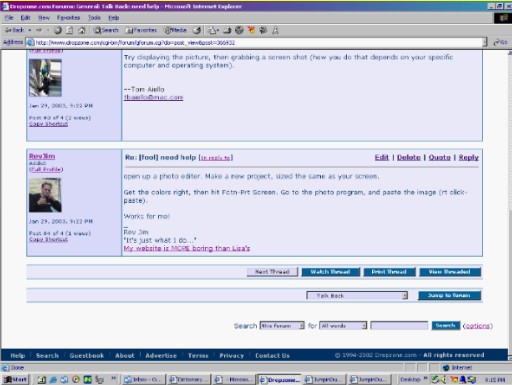512x385 pixels.
Task: Click the Messenger figure icon in the toolbar
Action: click(x=275, y=30)
